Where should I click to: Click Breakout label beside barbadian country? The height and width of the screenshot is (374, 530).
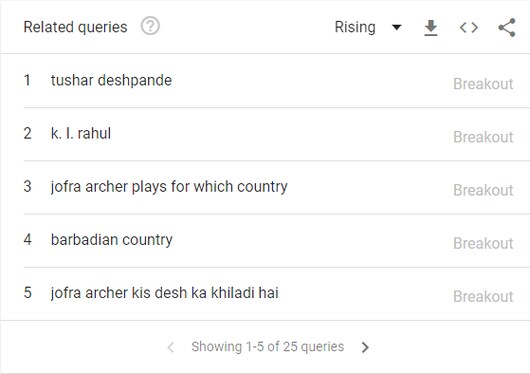click(x=483, y=243)
